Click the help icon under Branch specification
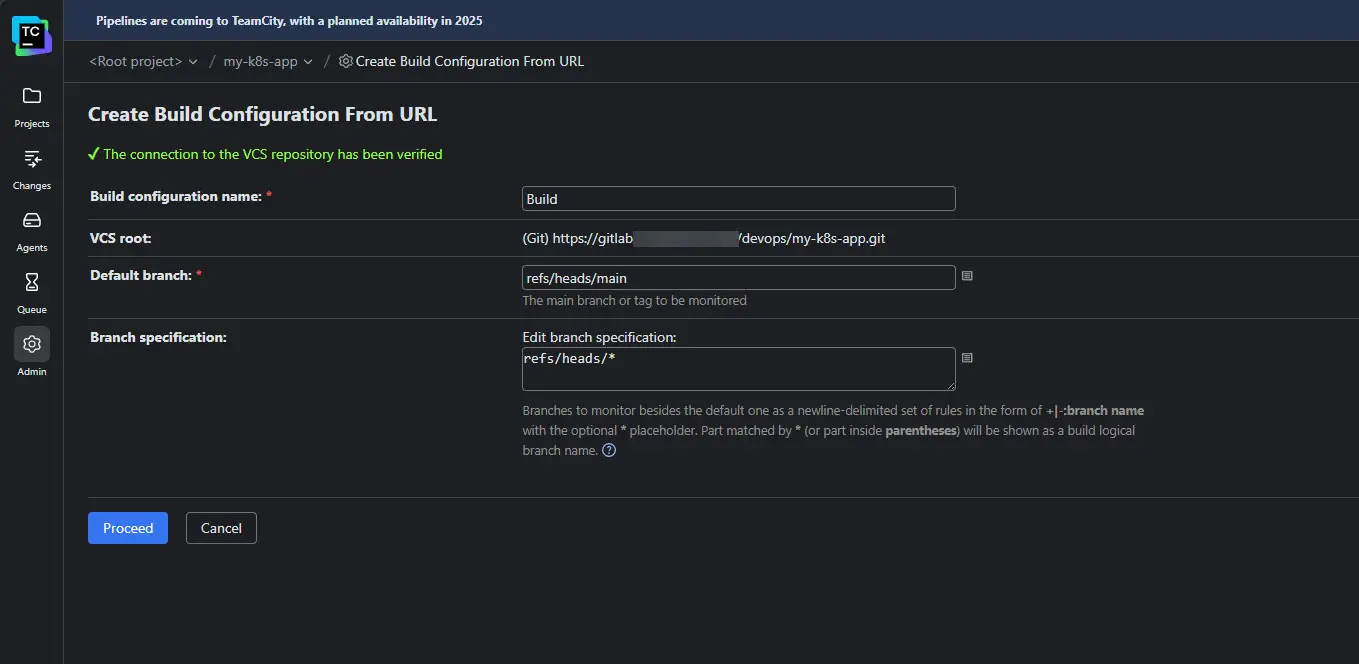The height and width of the screenshot is (664, 1359). [609, 450]
